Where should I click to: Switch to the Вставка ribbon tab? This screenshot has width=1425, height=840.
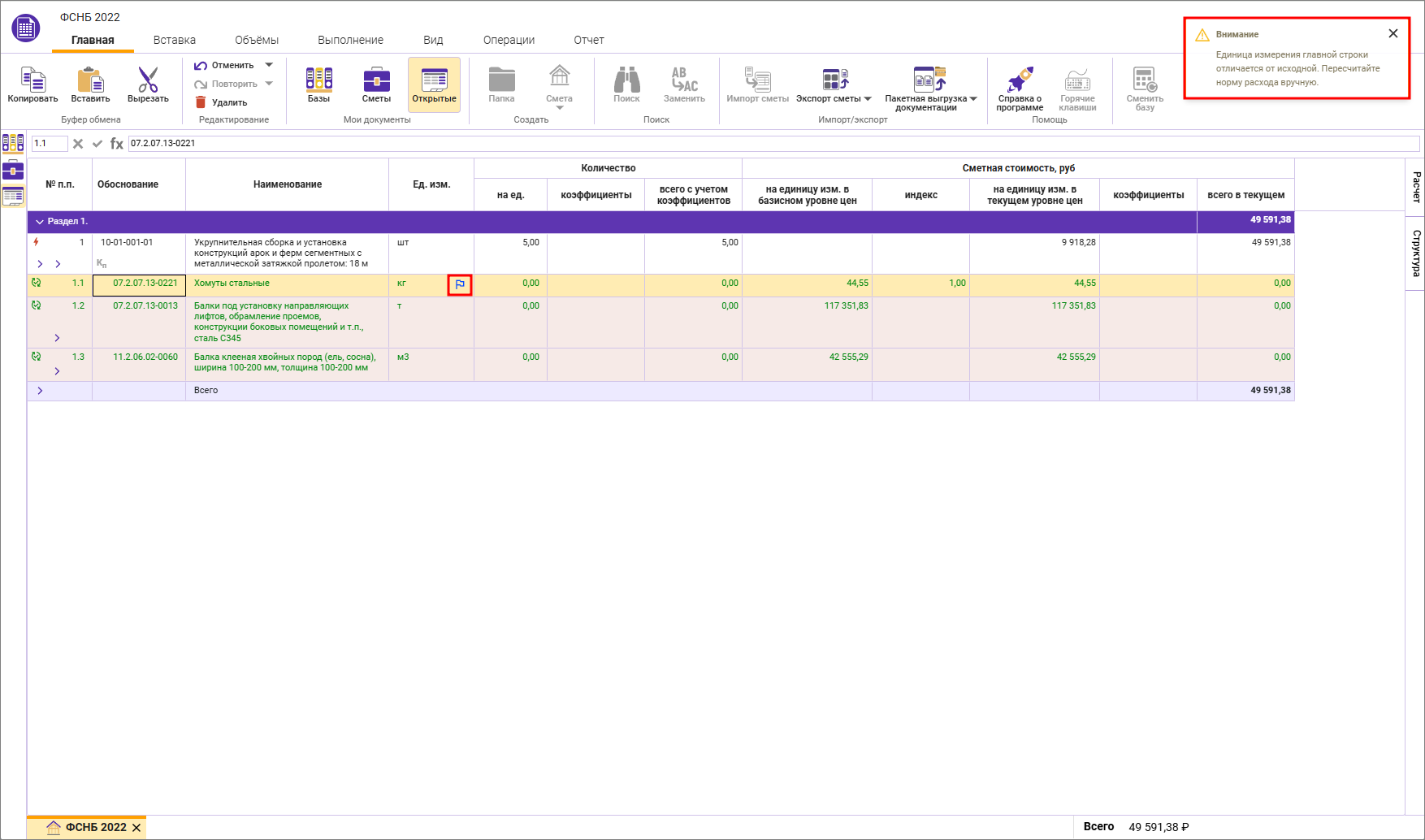pos(174,40)
